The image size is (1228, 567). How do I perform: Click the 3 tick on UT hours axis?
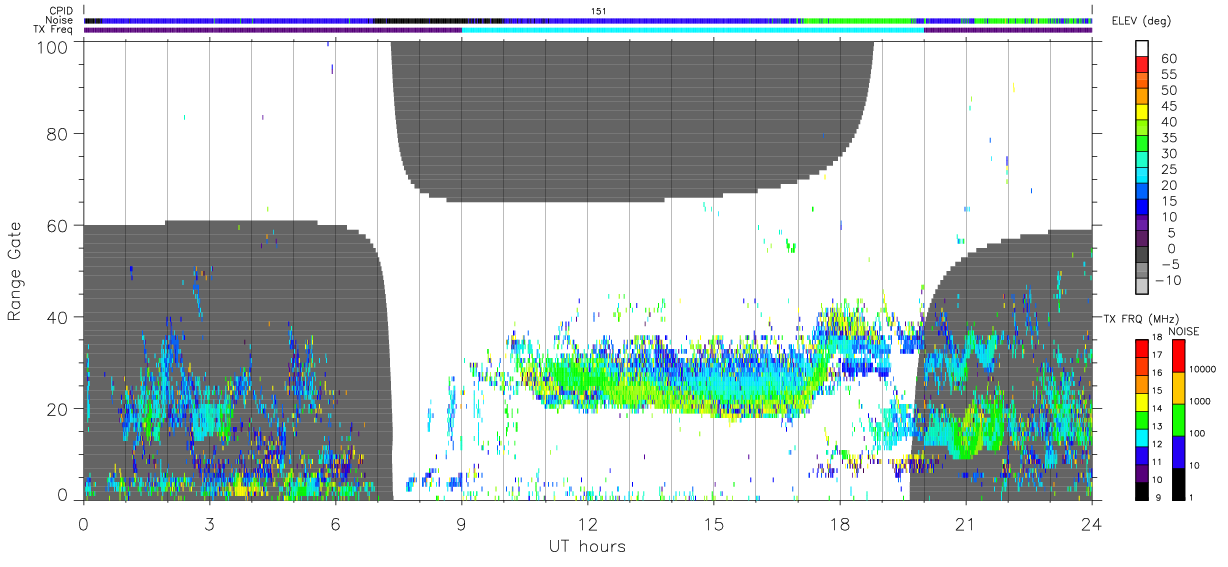tap(209, 524)
